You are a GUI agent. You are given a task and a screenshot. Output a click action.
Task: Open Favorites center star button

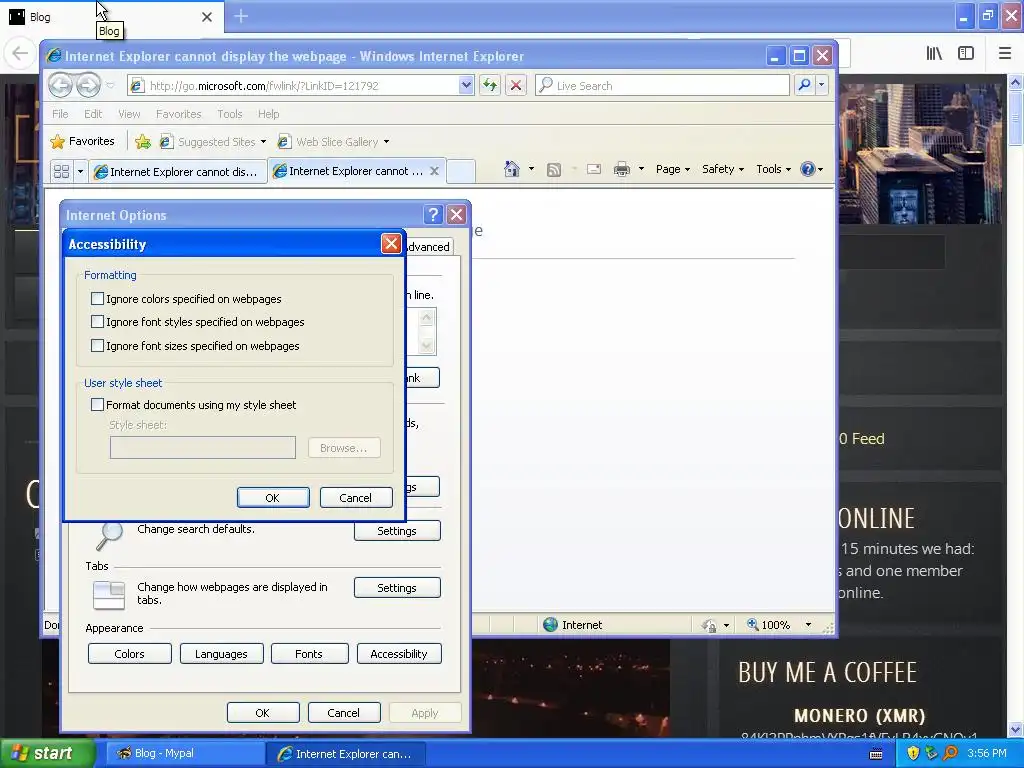83,141
